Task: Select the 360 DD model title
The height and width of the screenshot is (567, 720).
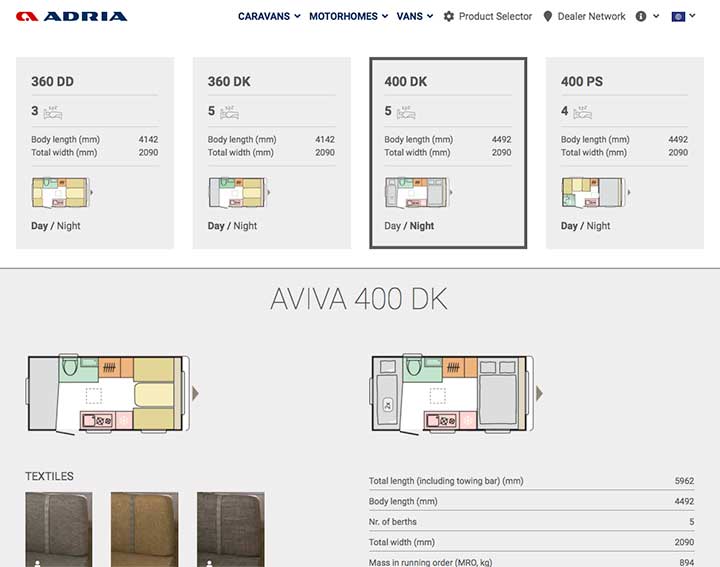Action: click(x=52, y=82)
